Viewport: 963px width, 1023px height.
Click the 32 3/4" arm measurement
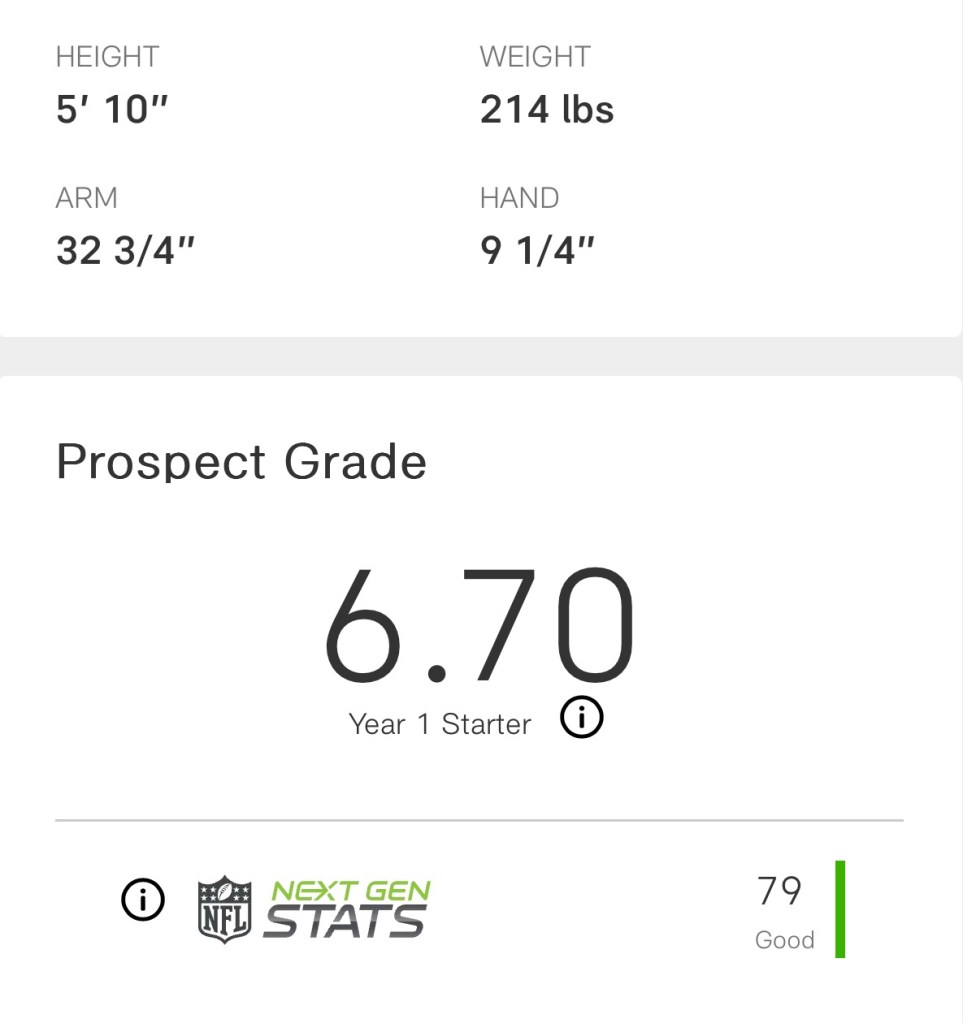pyautogui.click(x=125, y=251)
